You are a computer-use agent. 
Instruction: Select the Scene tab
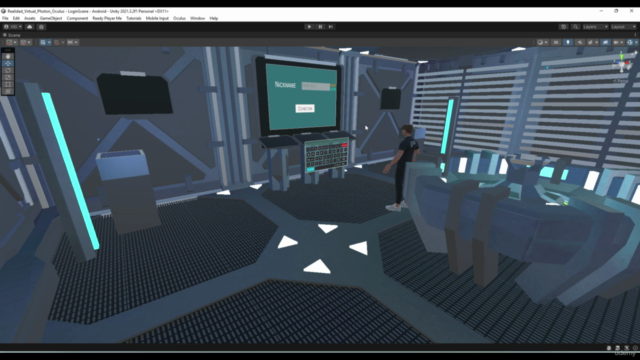pyautogui.click(x=12, y=35)
